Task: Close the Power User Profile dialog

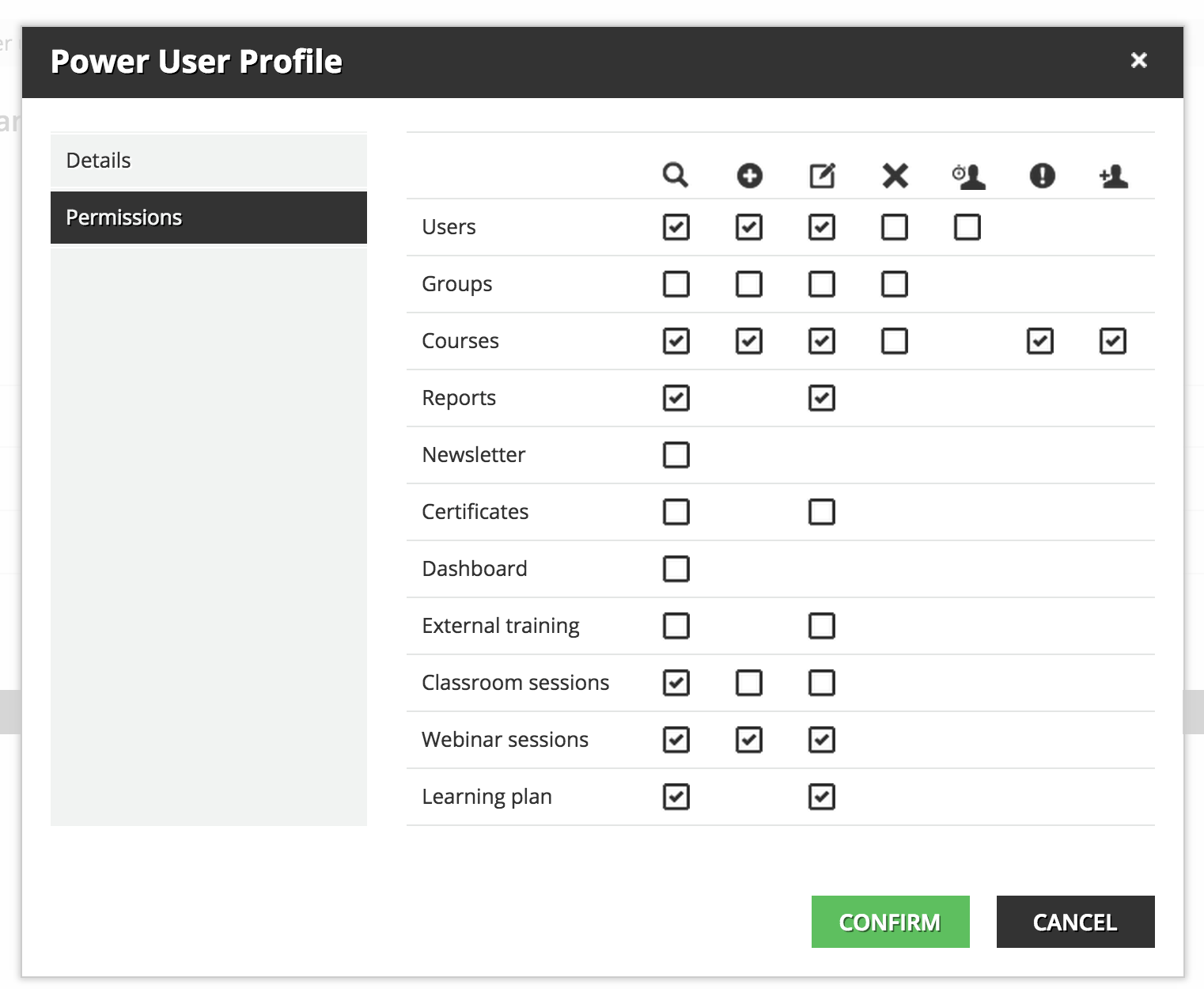Action: 1138,60
